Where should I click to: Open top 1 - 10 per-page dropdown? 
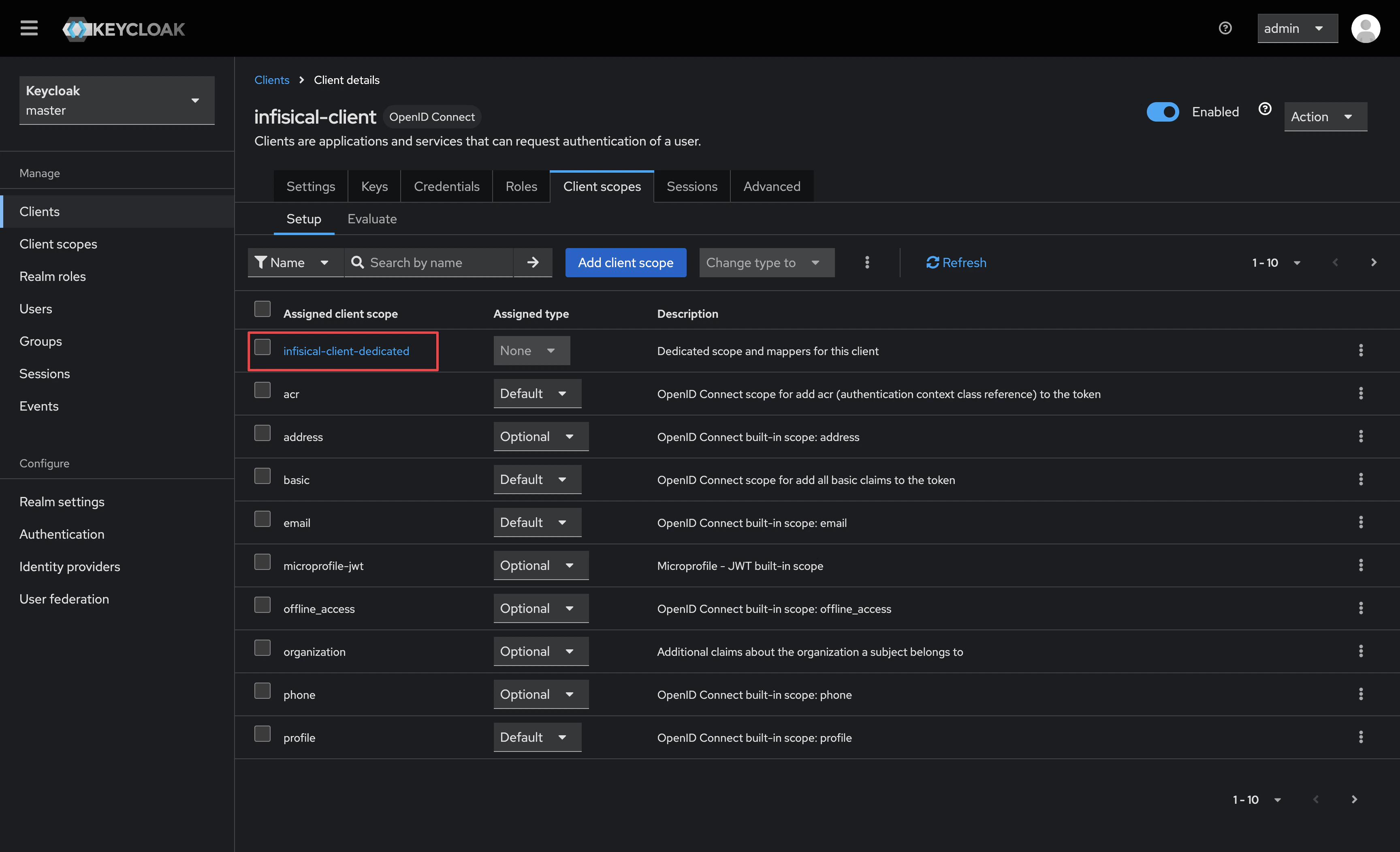[1276, 262]
